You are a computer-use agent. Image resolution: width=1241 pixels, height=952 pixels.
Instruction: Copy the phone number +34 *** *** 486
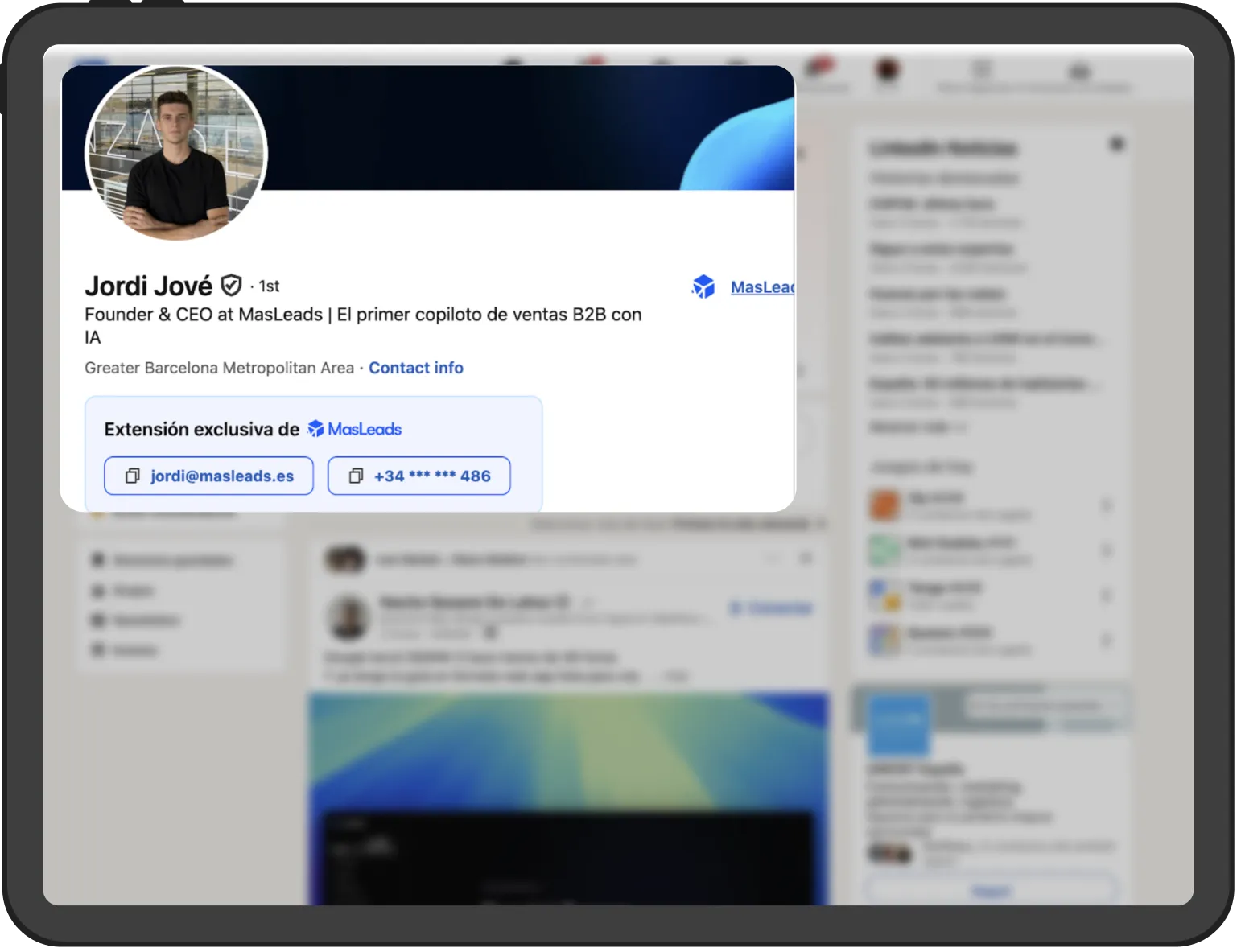click(x=419, y=476)
